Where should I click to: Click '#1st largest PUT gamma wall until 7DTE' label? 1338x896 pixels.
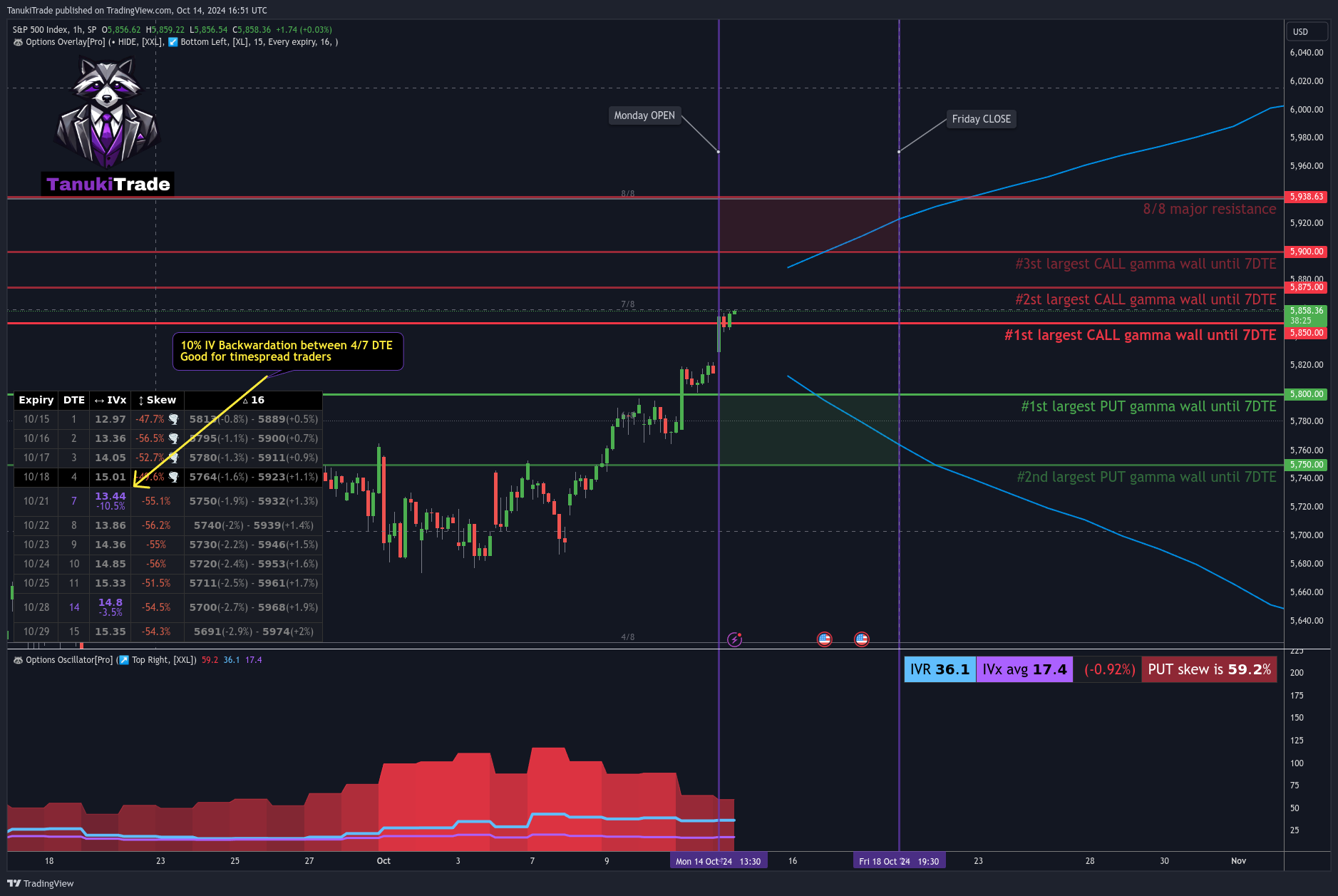click(x=1148, y=406)
